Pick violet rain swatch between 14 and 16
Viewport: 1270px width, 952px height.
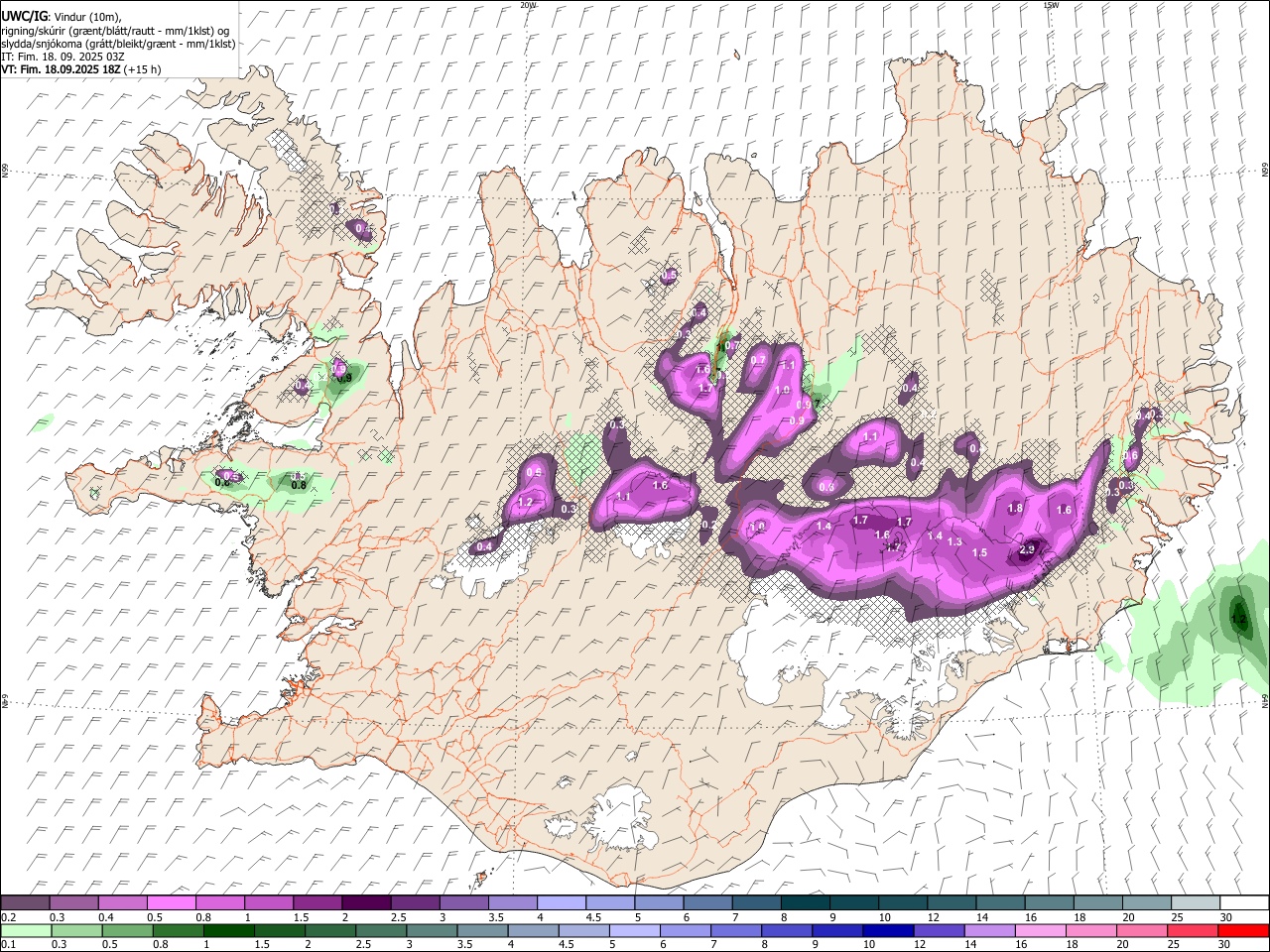pos(989,930)
